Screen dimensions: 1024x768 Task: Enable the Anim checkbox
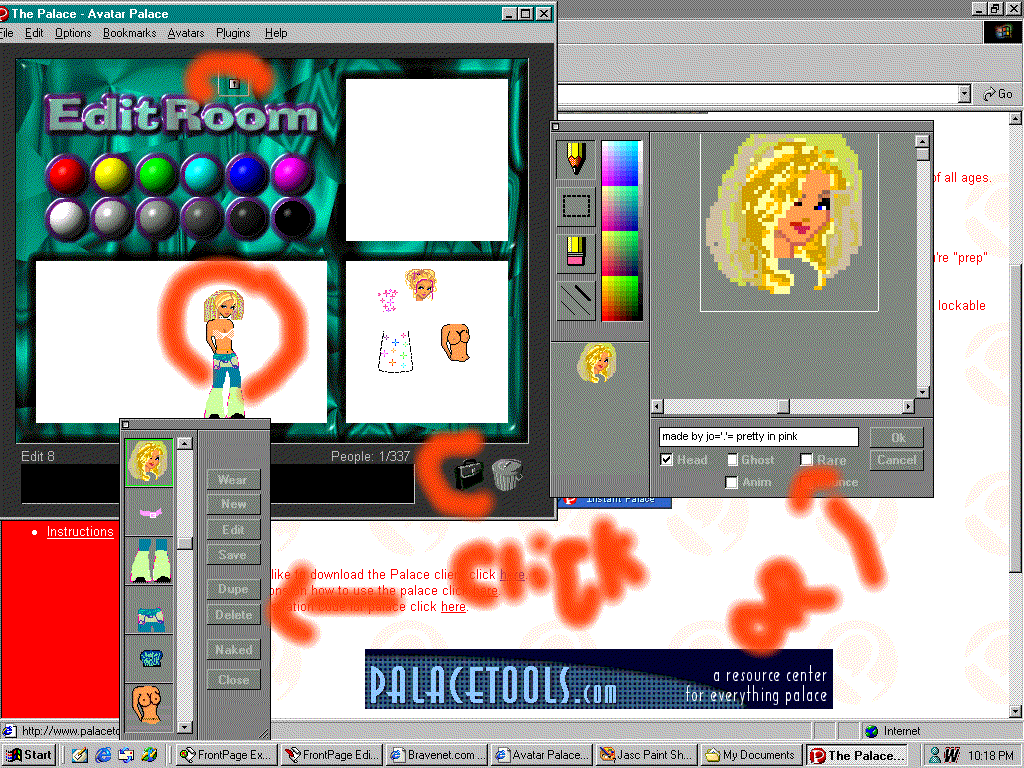[x=731, y=482]
